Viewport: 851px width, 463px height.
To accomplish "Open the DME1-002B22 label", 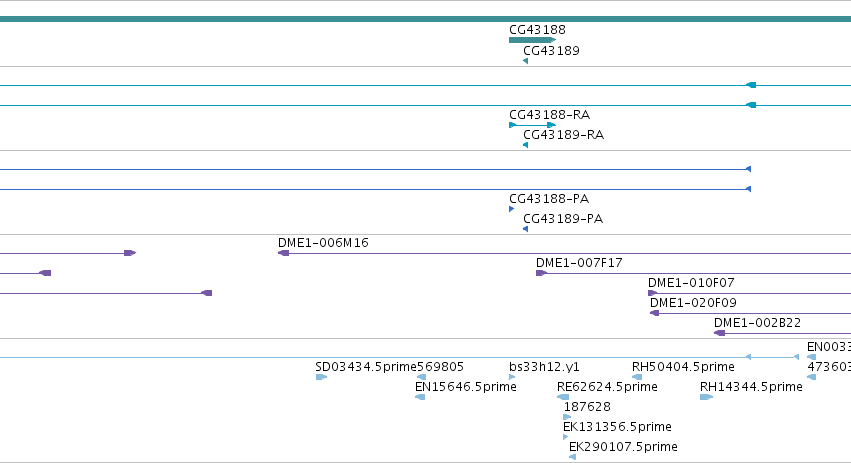I will point(757,323).
